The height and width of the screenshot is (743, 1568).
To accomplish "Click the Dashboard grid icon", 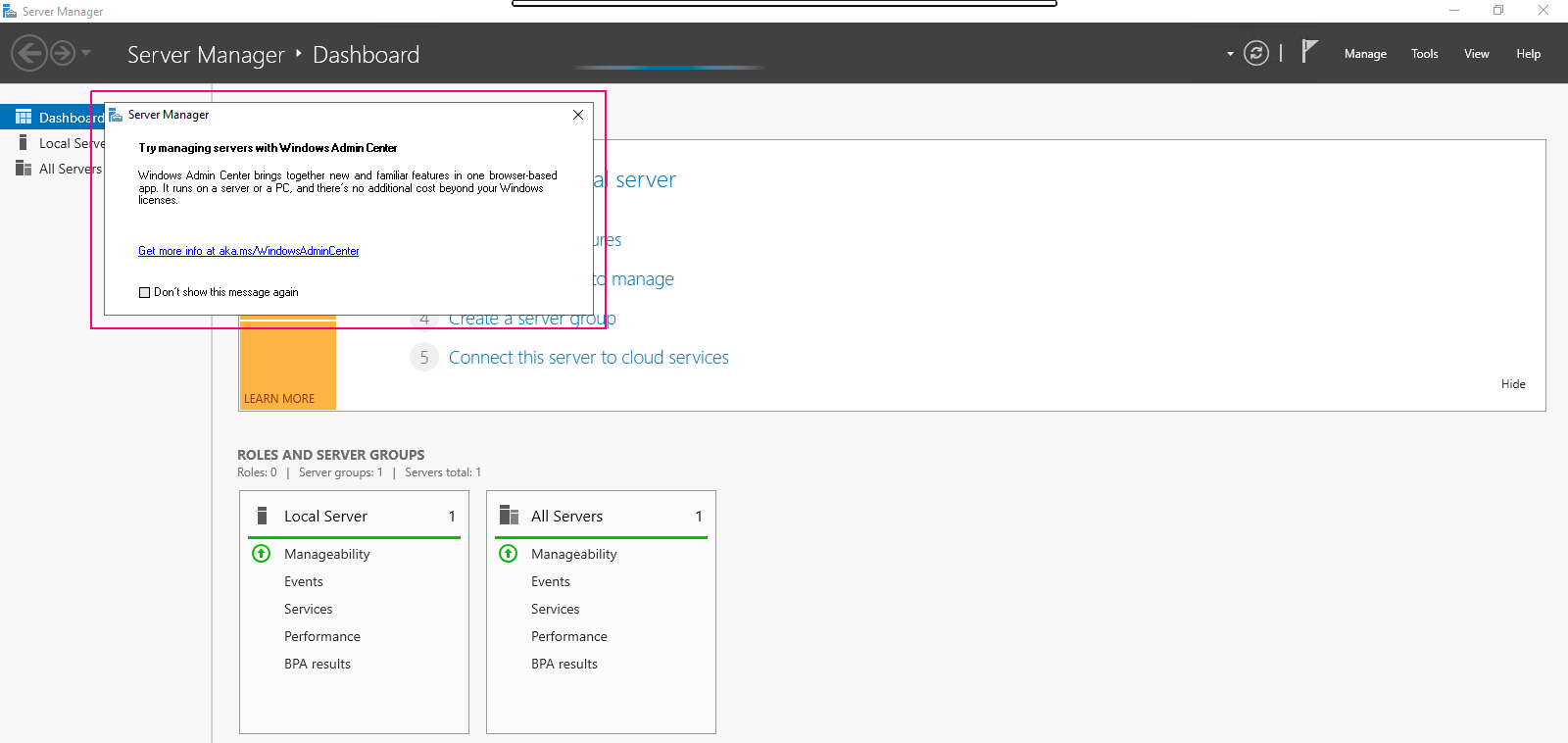I will click(24, 117).
